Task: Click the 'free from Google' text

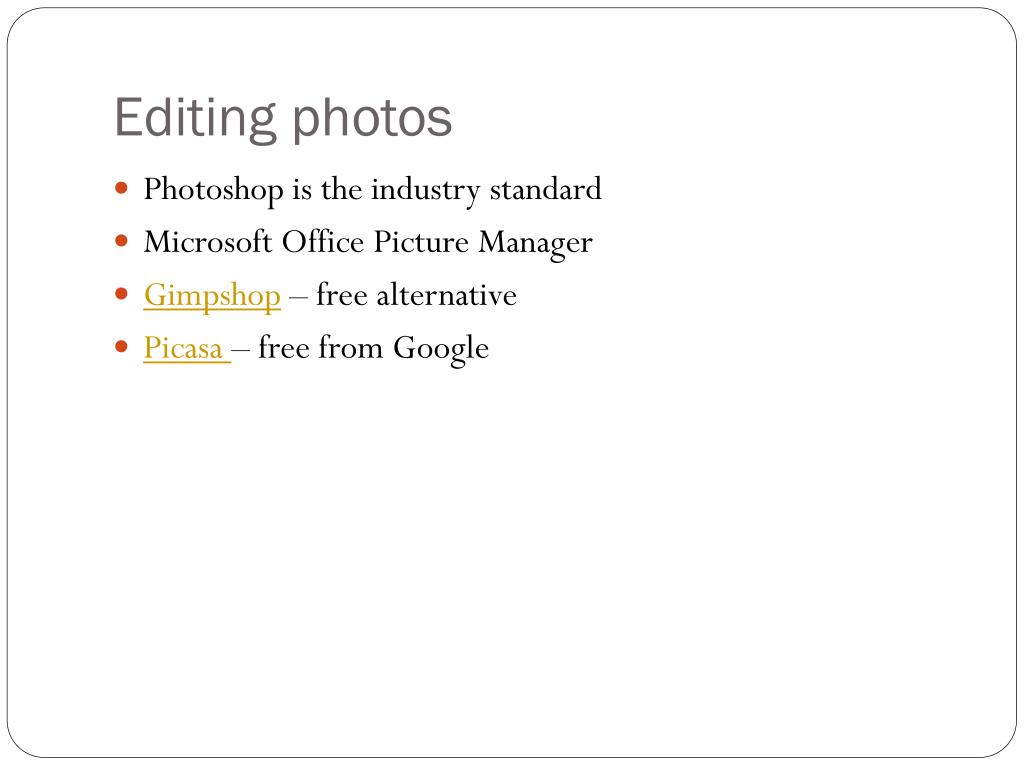Action: click(x=374, y=349)
